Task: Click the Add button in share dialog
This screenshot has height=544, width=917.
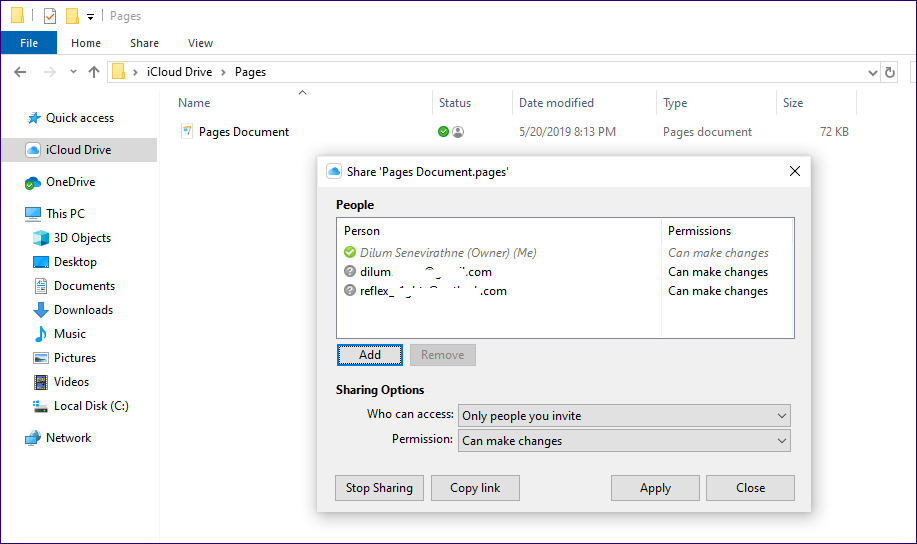Action: [x=370, y=355]
